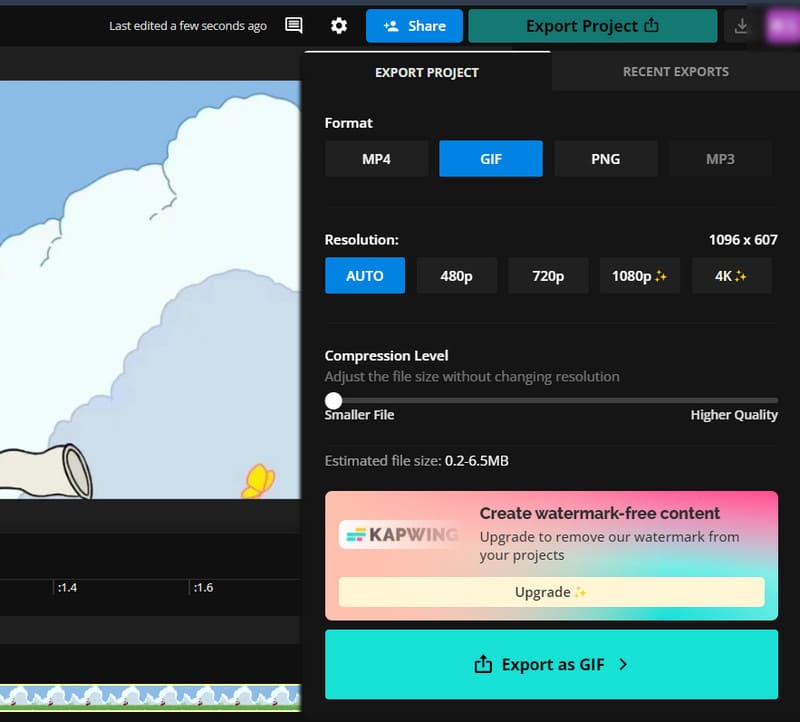Click the compression level slider handle
This screenshot has width=800, height=722.
(x=333, y=401)
